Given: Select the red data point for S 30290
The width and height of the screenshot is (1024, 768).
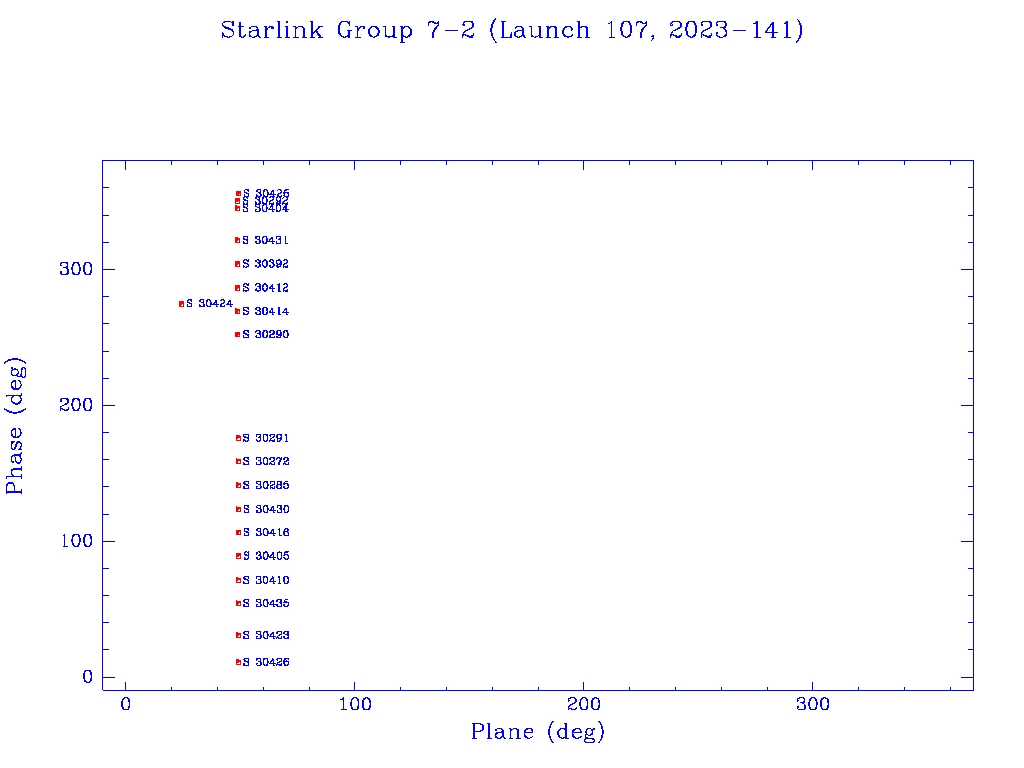Looking at the screenshot, I should pos(238,335).
